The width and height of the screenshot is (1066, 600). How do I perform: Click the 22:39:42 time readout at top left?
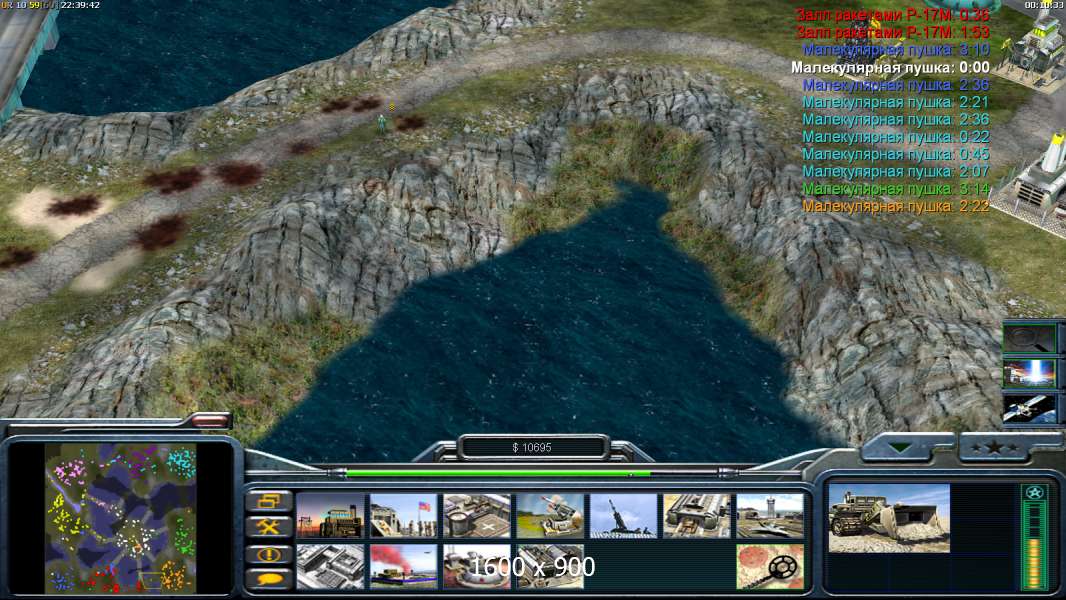80,5
